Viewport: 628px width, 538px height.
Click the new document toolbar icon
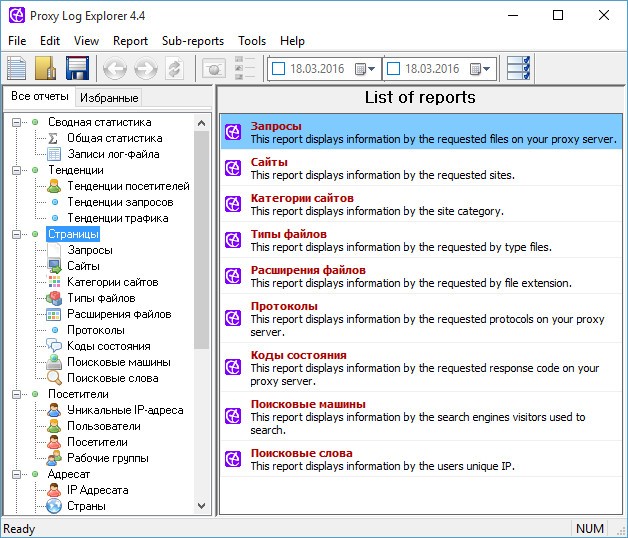click(17, 69)
